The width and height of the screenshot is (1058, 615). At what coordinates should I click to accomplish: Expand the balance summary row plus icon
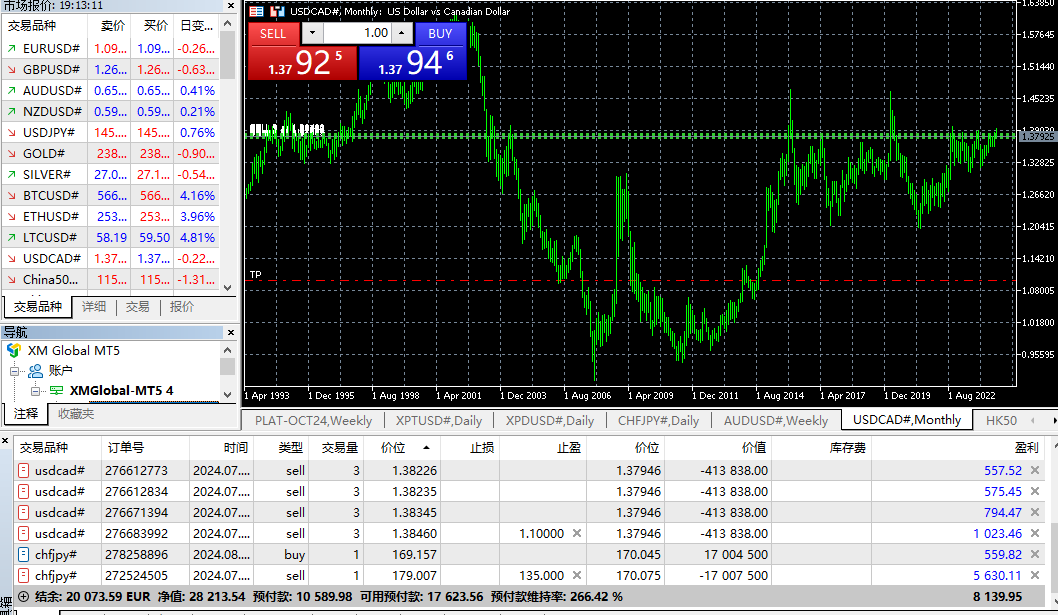click(24, 596)
